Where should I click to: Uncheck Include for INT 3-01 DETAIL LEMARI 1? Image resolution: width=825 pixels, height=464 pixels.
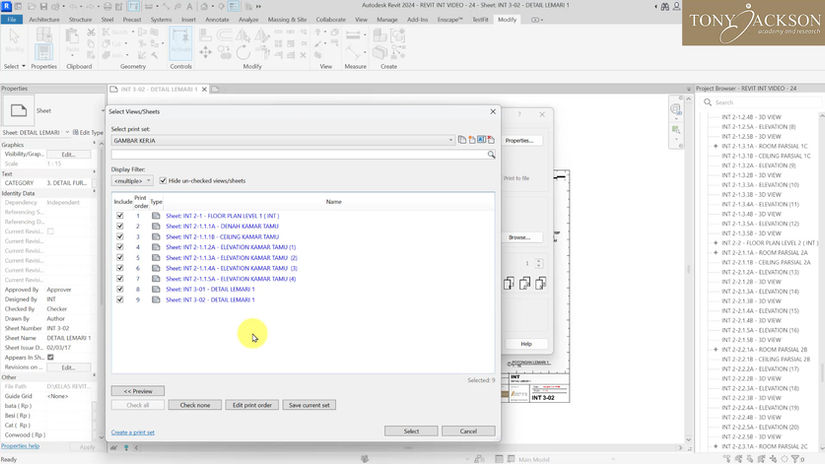120,289
